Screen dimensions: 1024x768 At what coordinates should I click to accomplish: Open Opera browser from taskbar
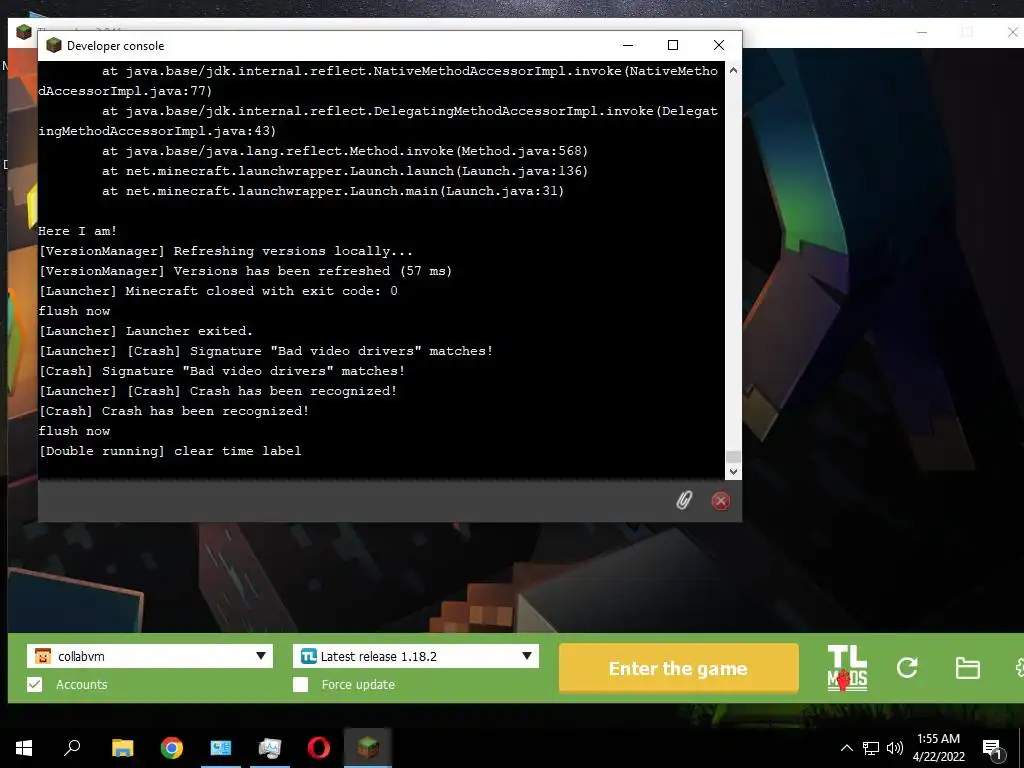tap(319, 748)
